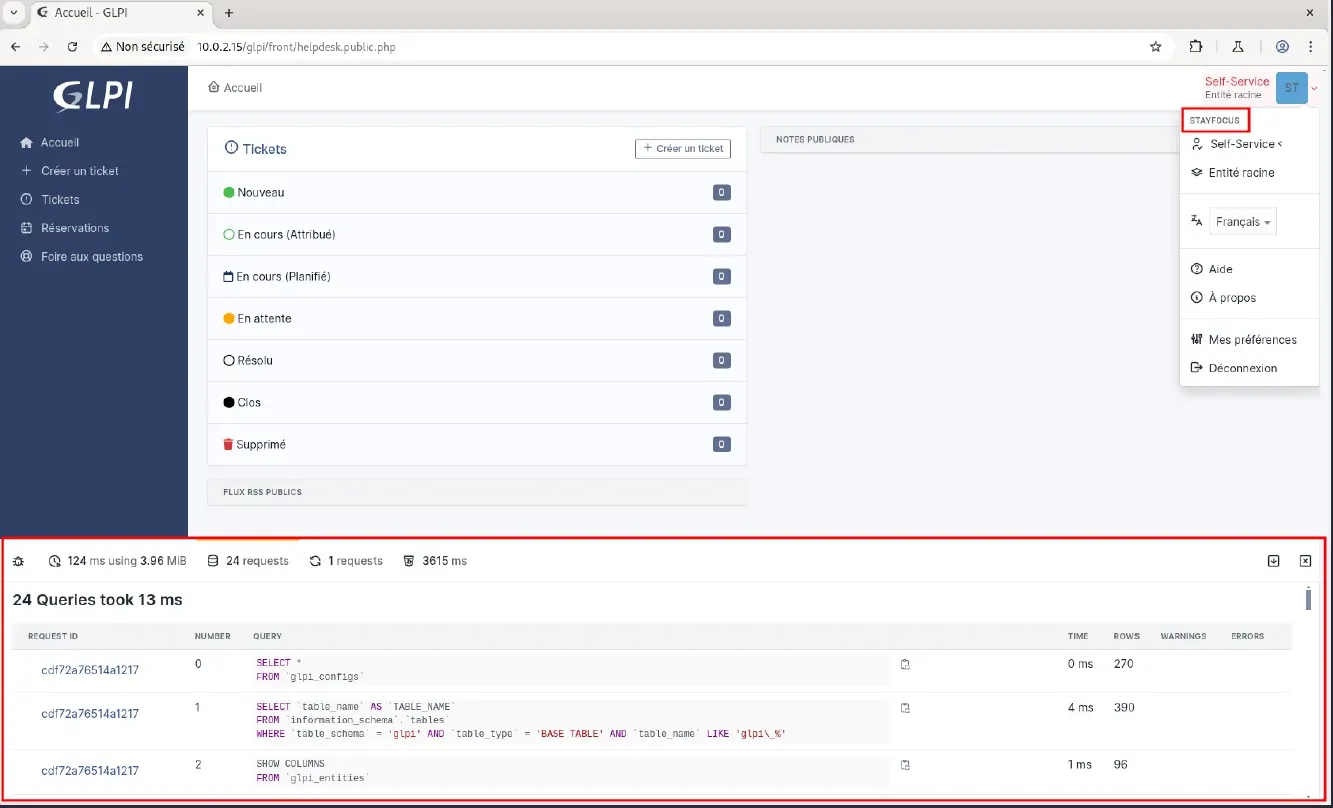The image size is (1333, 808).
Task: Open the Nouveau tickets row
Action: [x=477, y=192]
